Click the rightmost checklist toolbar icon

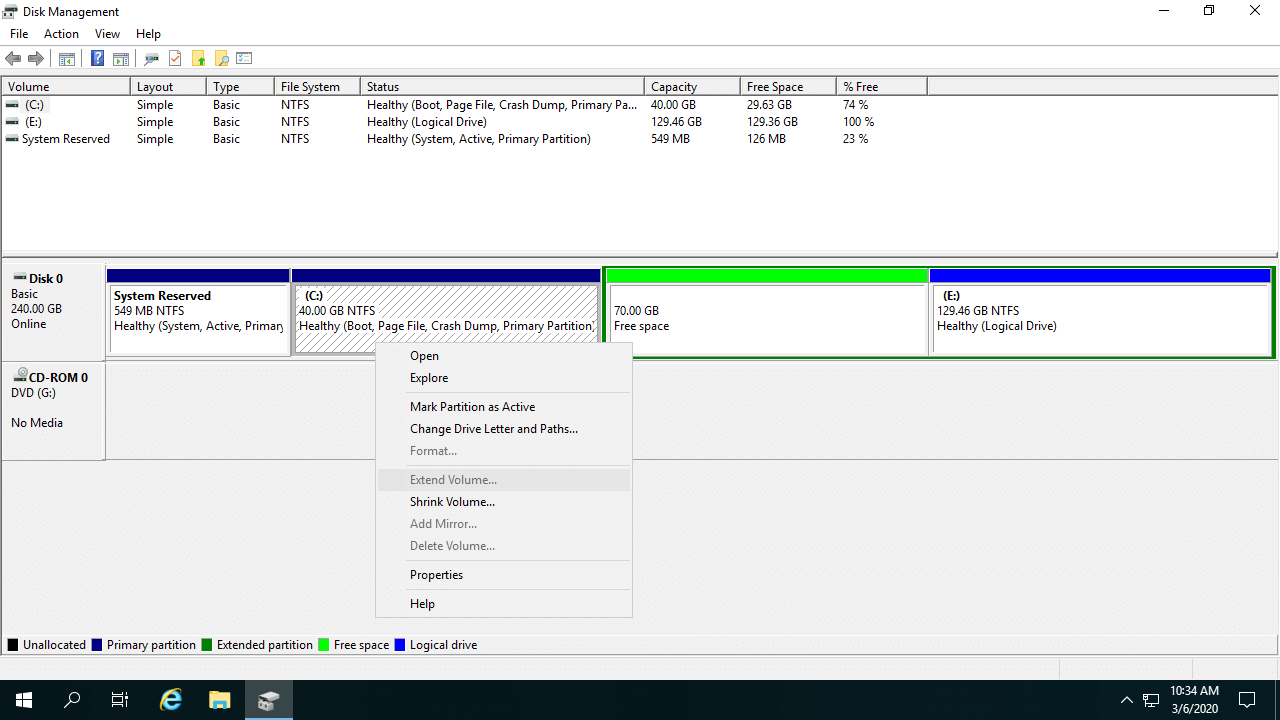coord(244,58)
